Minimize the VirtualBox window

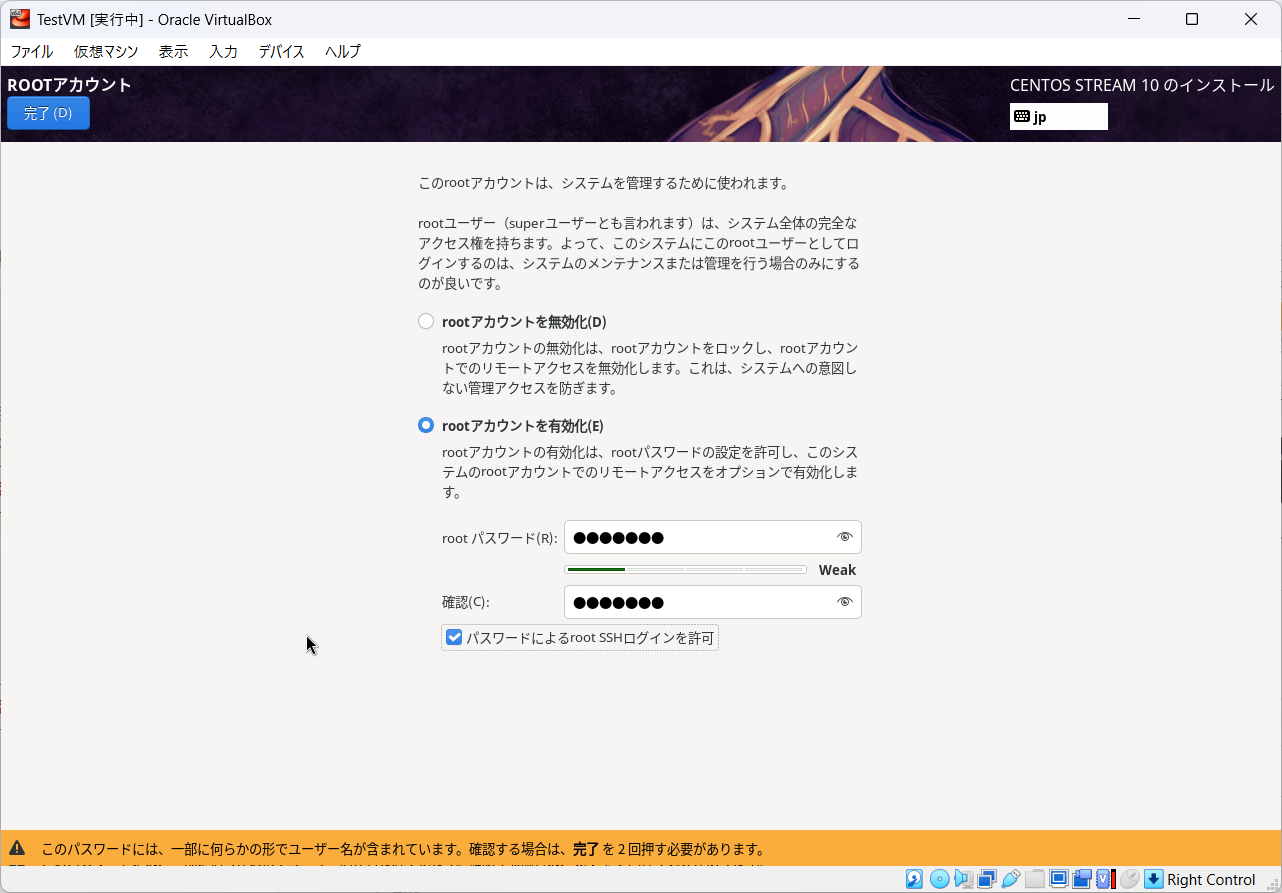point(1133,19)
